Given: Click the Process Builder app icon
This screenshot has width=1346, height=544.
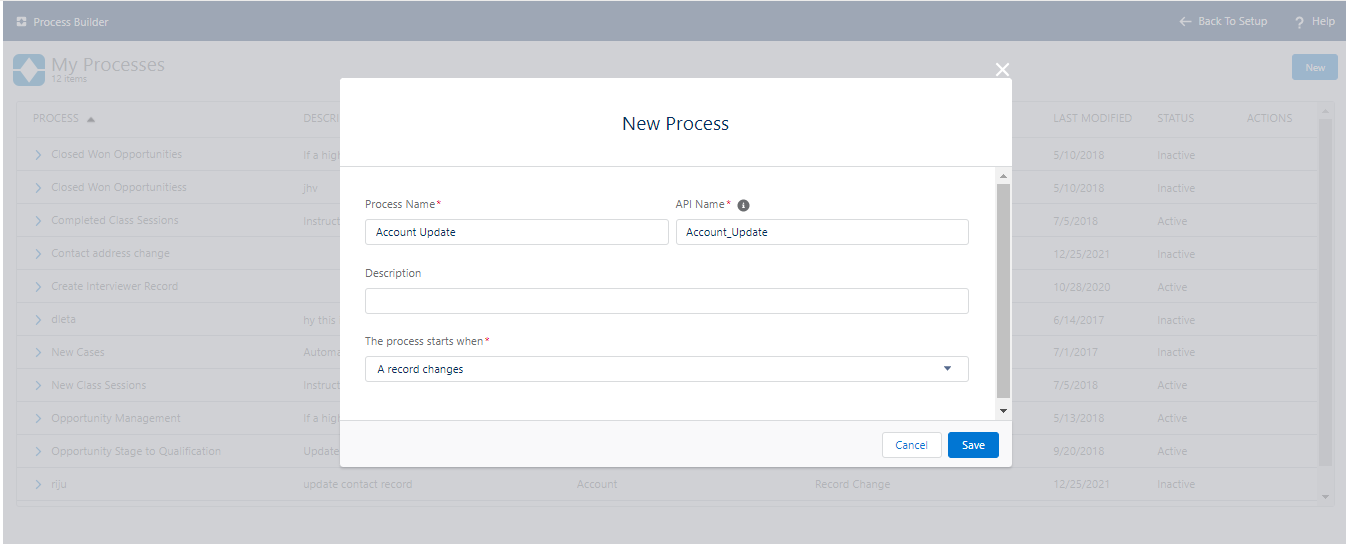Looking at the screenshot, I should 21,21.
